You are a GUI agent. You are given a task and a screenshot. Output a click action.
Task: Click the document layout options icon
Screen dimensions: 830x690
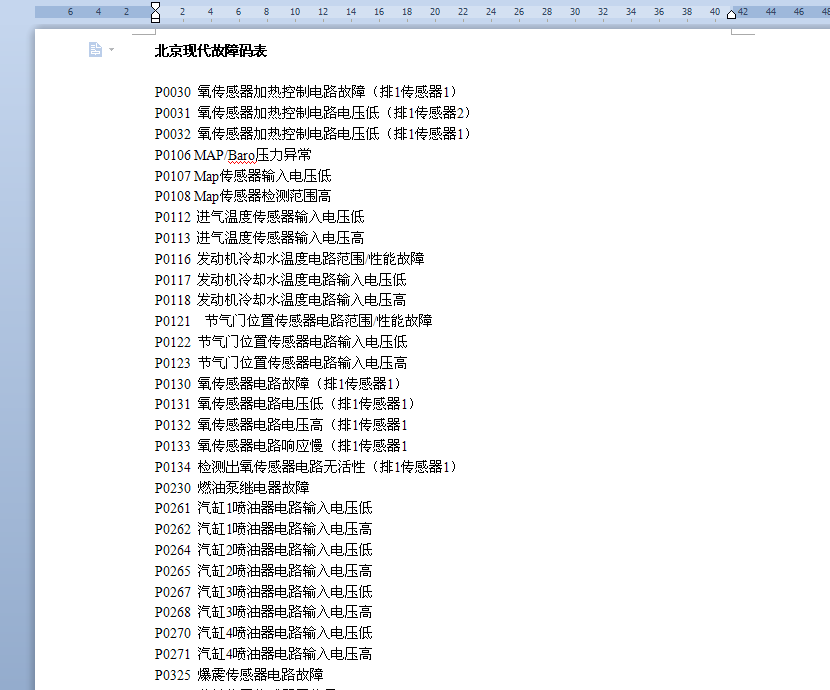95,50
